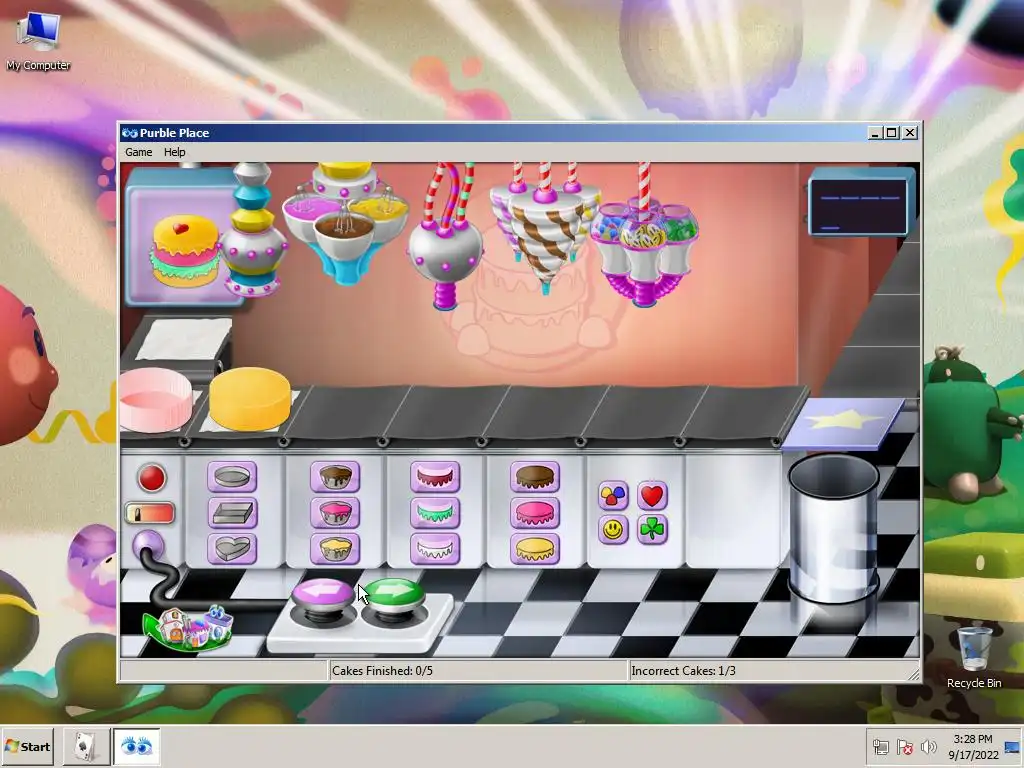Viewport: 1024px width, 768px height.
Task: Pick the green filling layer button
Action: [x=435, y=513]
